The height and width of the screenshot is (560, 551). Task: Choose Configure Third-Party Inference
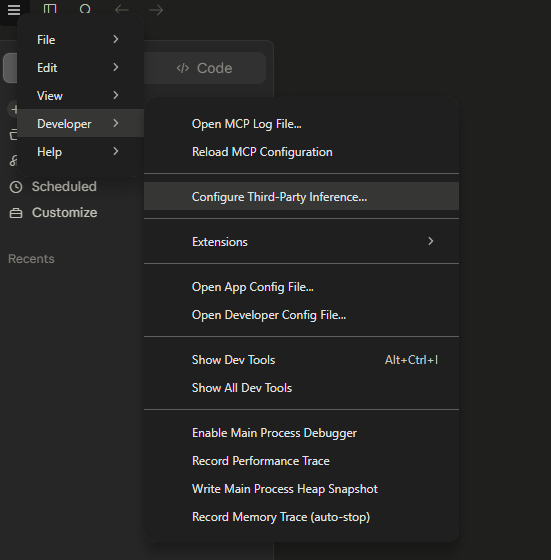(x=301, y=196)
